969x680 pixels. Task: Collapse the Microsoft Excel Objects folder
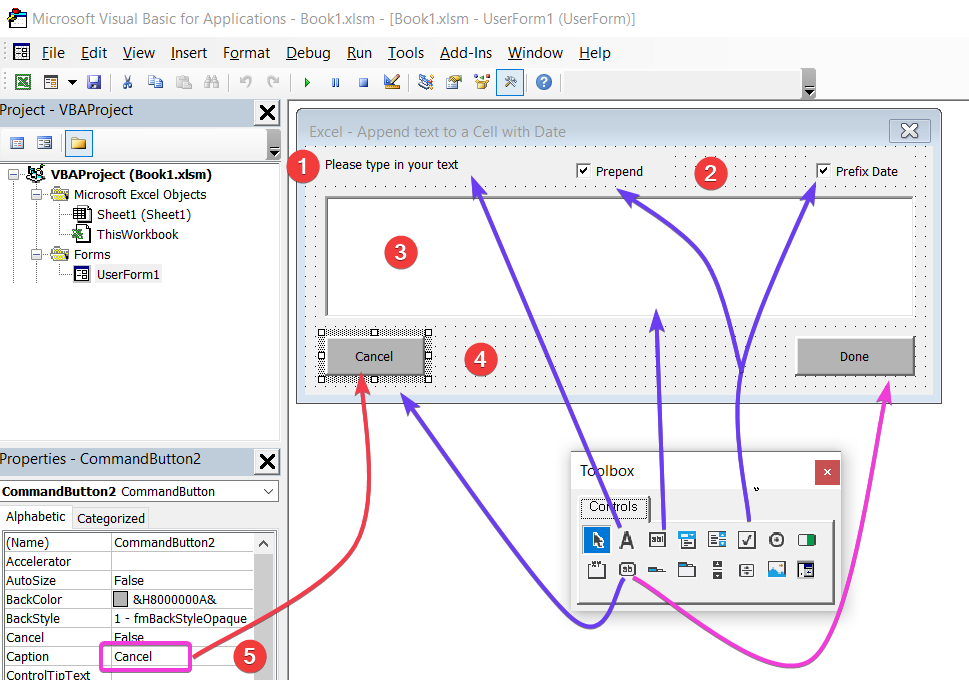pyautogui.click(x=36, y=195)
